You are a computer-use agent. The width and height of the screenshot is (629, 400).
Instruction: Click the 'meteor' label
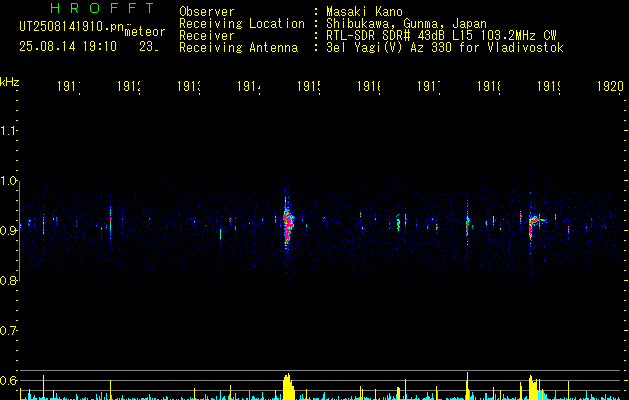(x=145, y=32)
